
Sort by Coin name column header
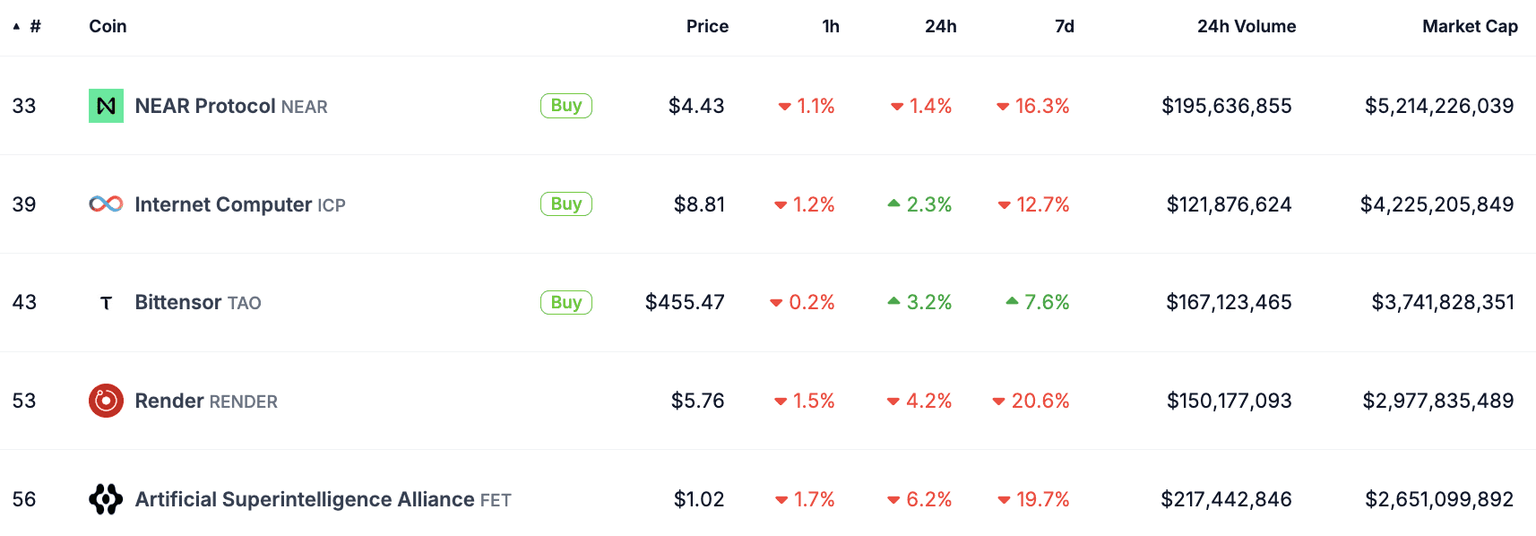point(108,27)
